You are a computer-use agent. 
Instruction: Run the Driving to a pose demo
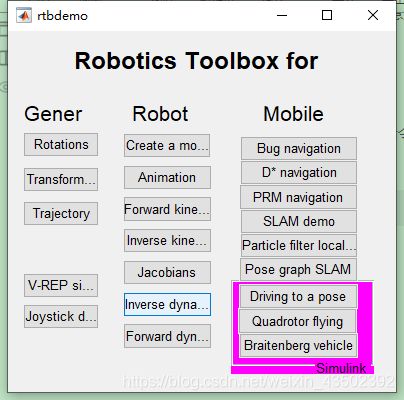point(298,296)
